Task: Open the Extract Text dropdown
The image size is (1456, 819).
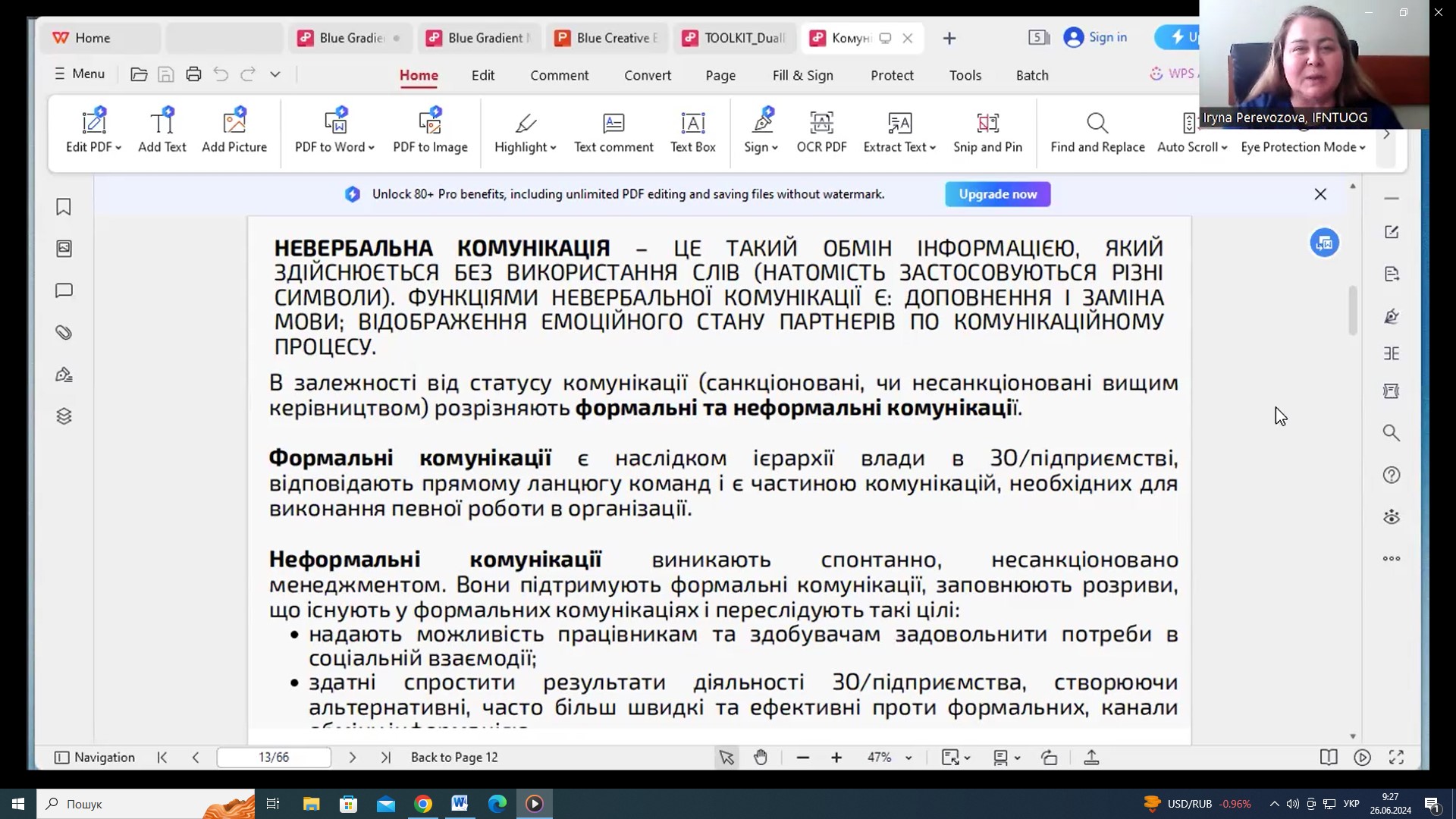Action: point(933,147)
